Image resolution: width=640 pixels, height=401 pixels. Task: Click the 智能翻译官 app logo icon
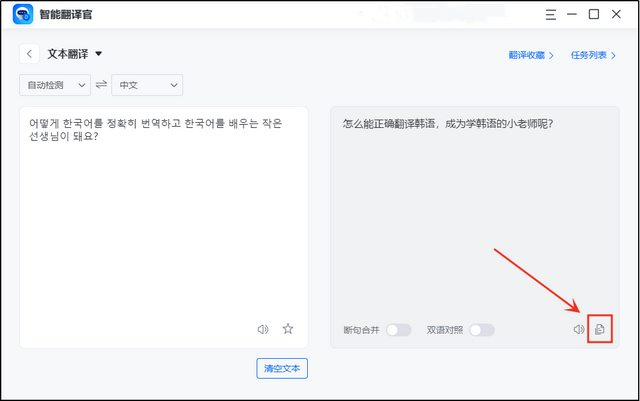[23, 14]
